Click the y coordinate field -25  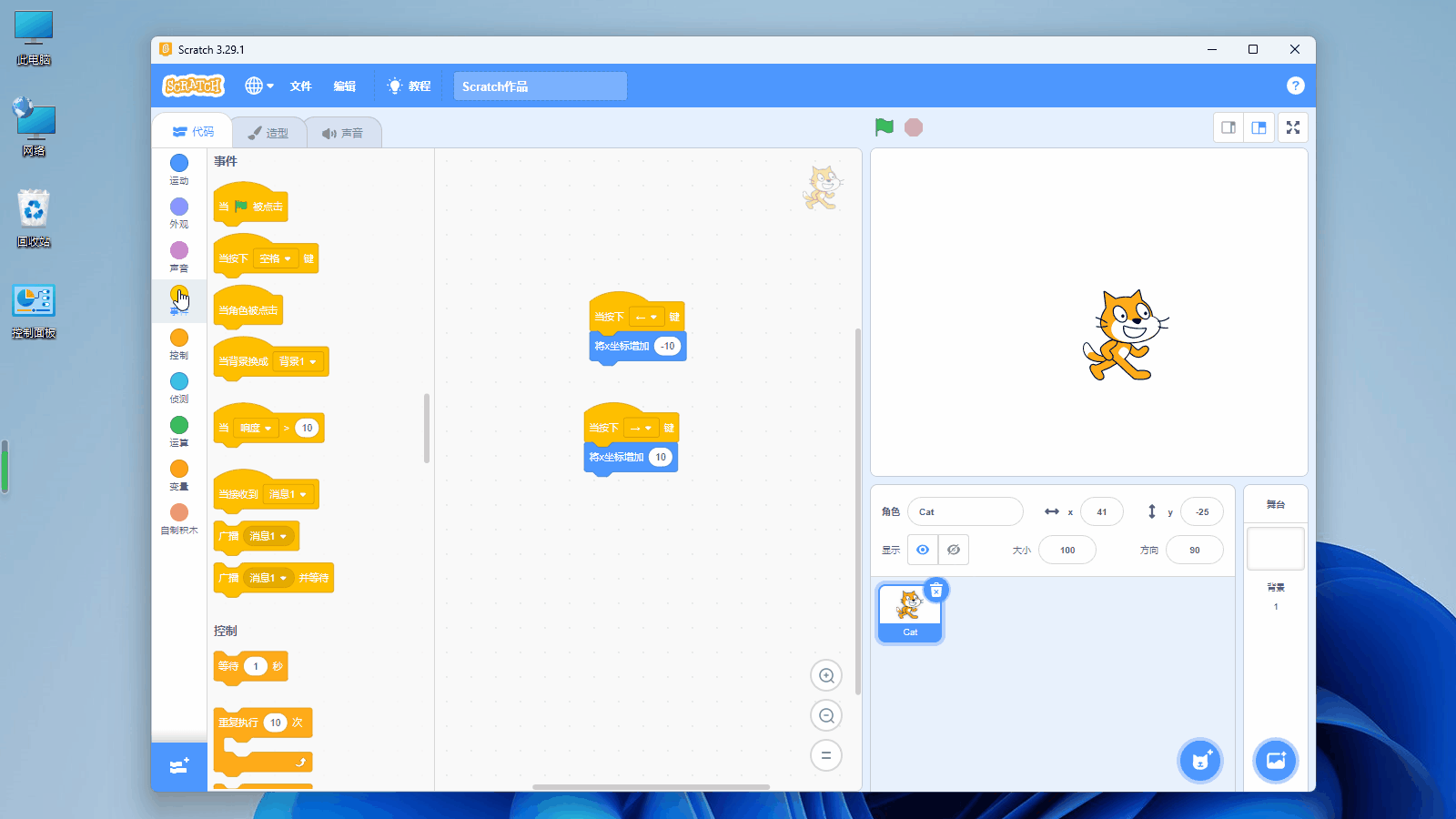[1202, 511]
